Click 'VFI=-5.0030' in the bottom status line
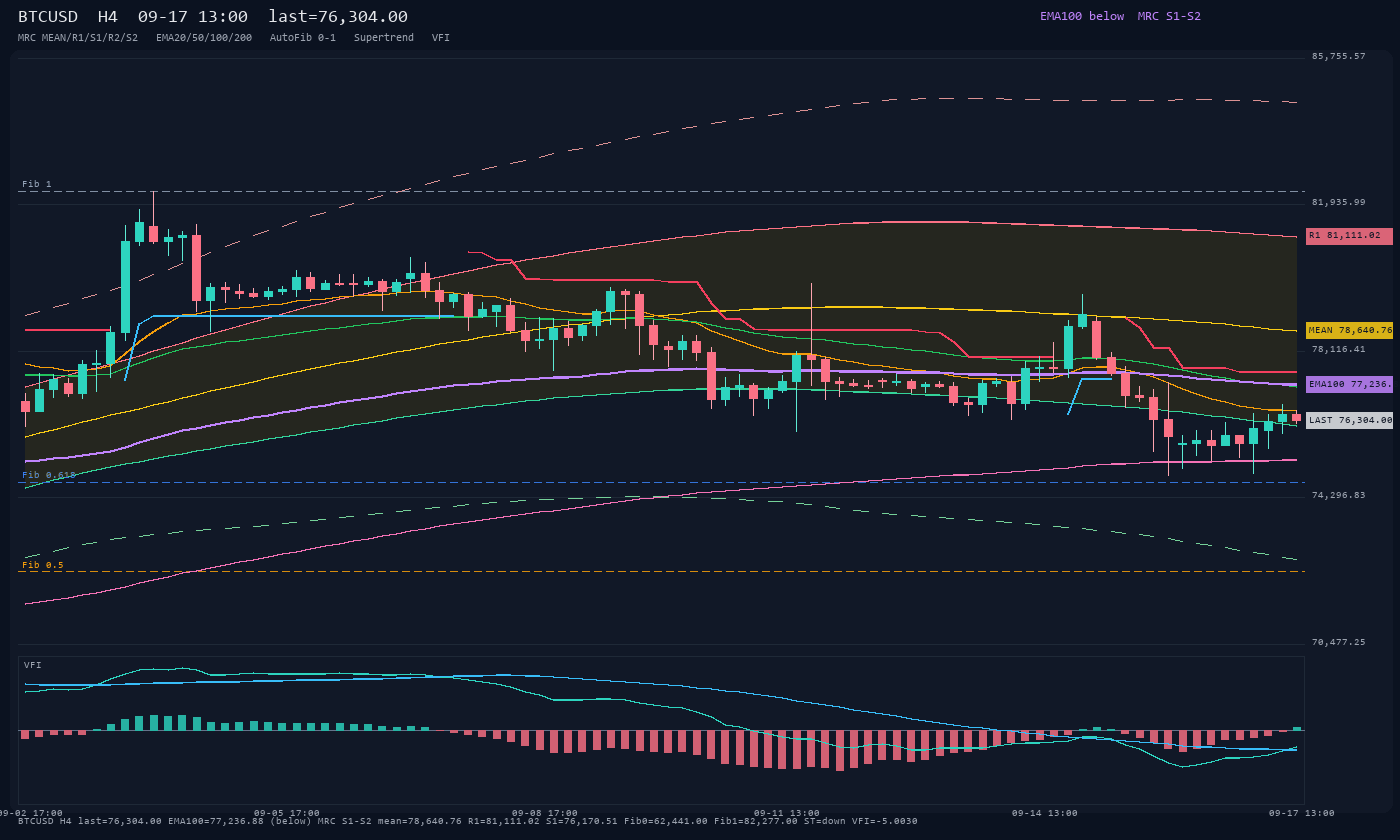Viewport: 1400px width, 840px height. [885, 821]
